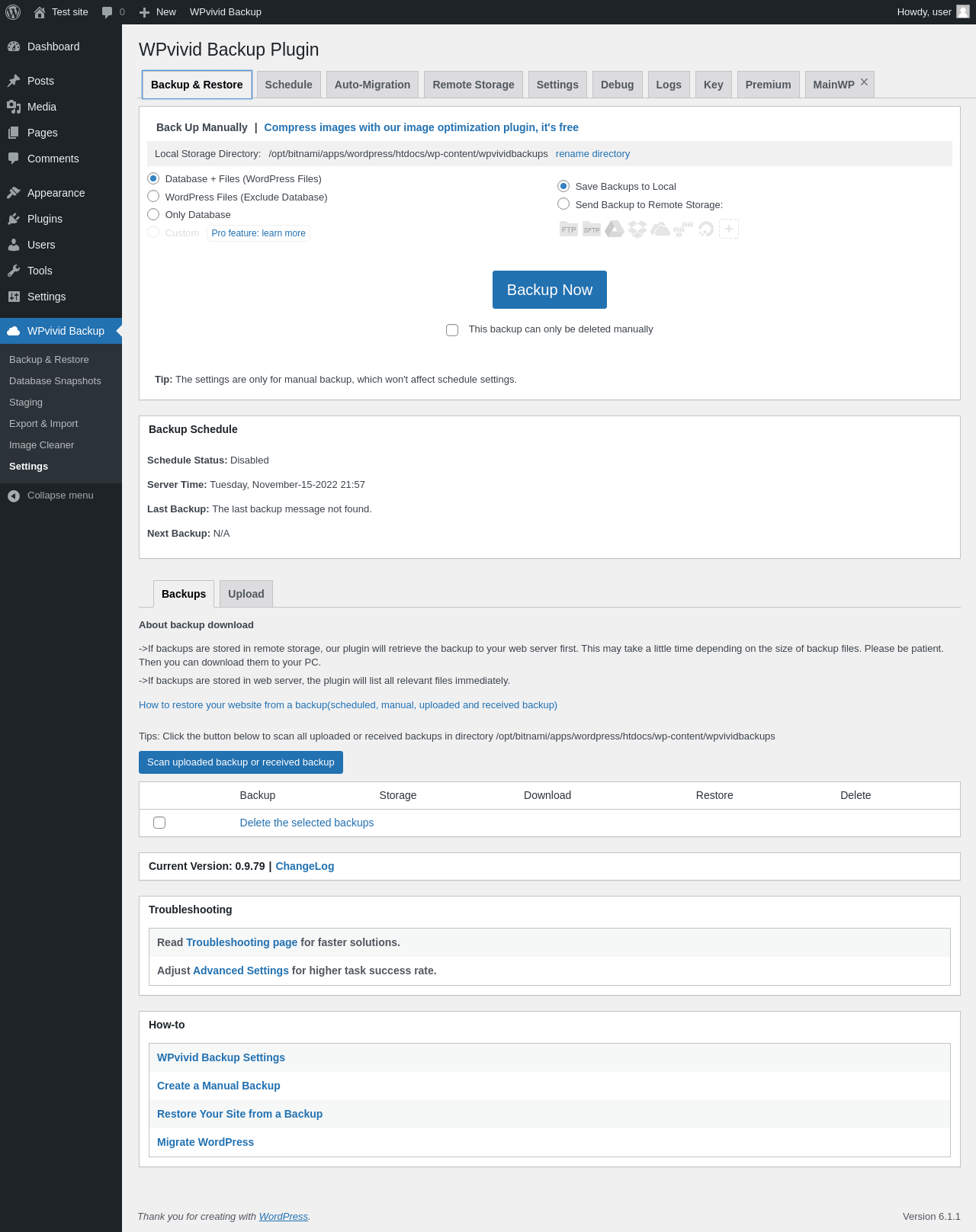Add a new remote storage with plus icon
Viewport: 976px width, 1232px height.
[729, 229]
